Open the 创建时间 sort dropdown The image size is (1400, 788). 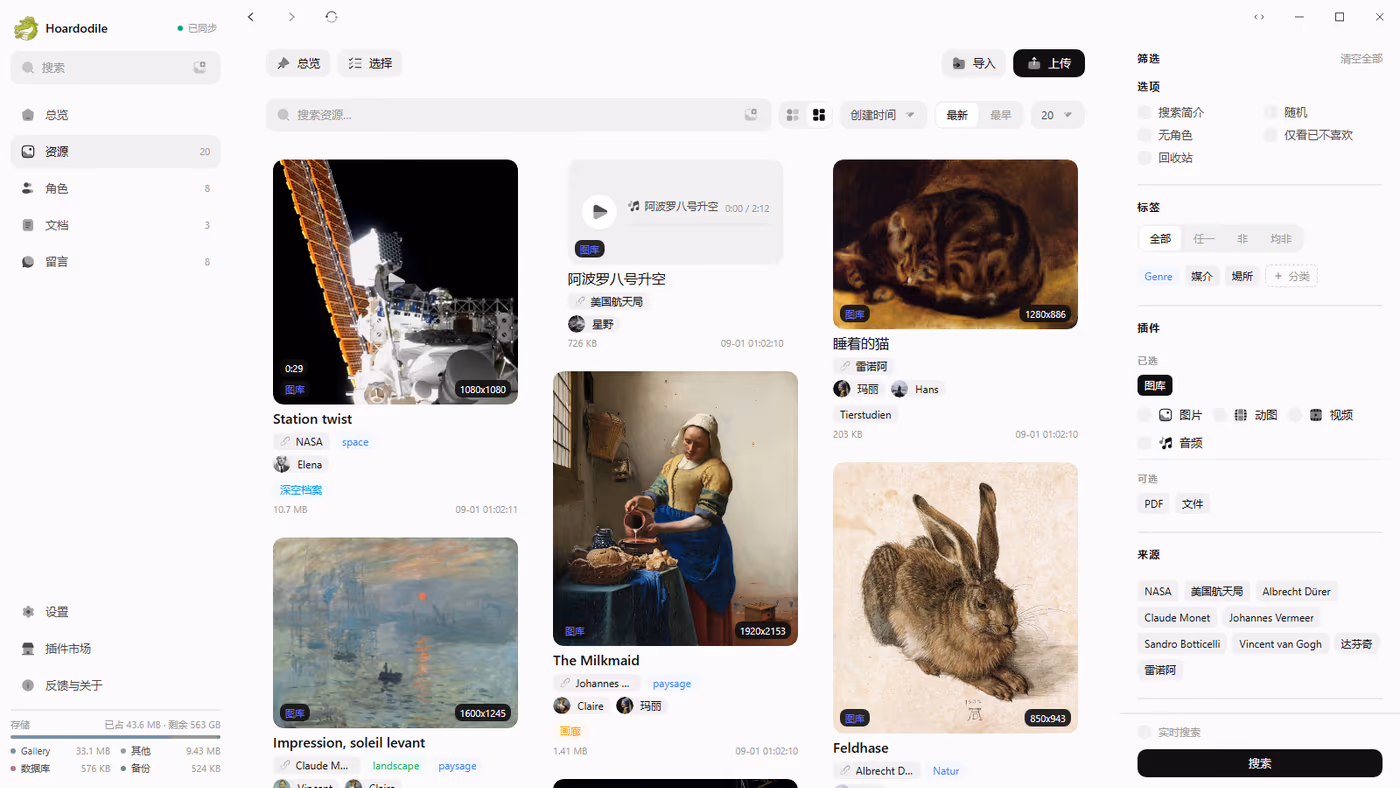coord(883,115)
